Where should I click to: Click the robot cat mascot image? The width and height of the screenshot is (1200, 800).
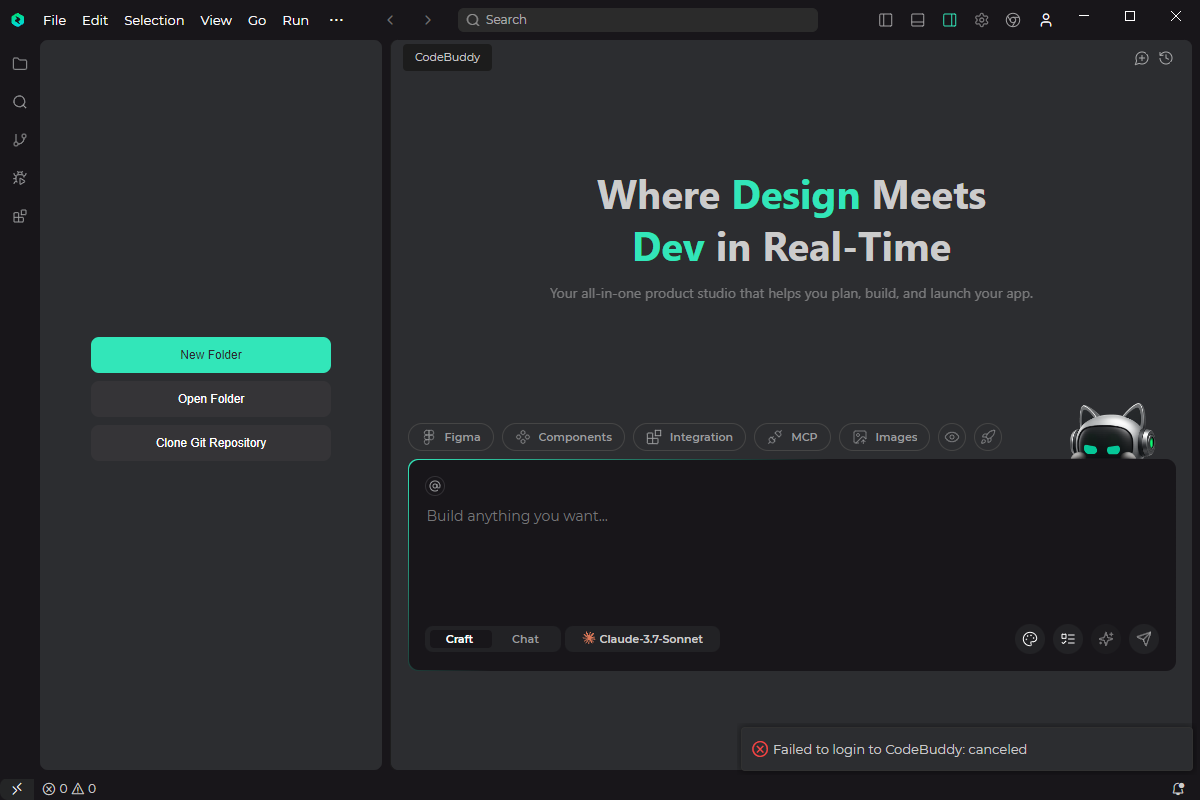[x=1111, y=432]
